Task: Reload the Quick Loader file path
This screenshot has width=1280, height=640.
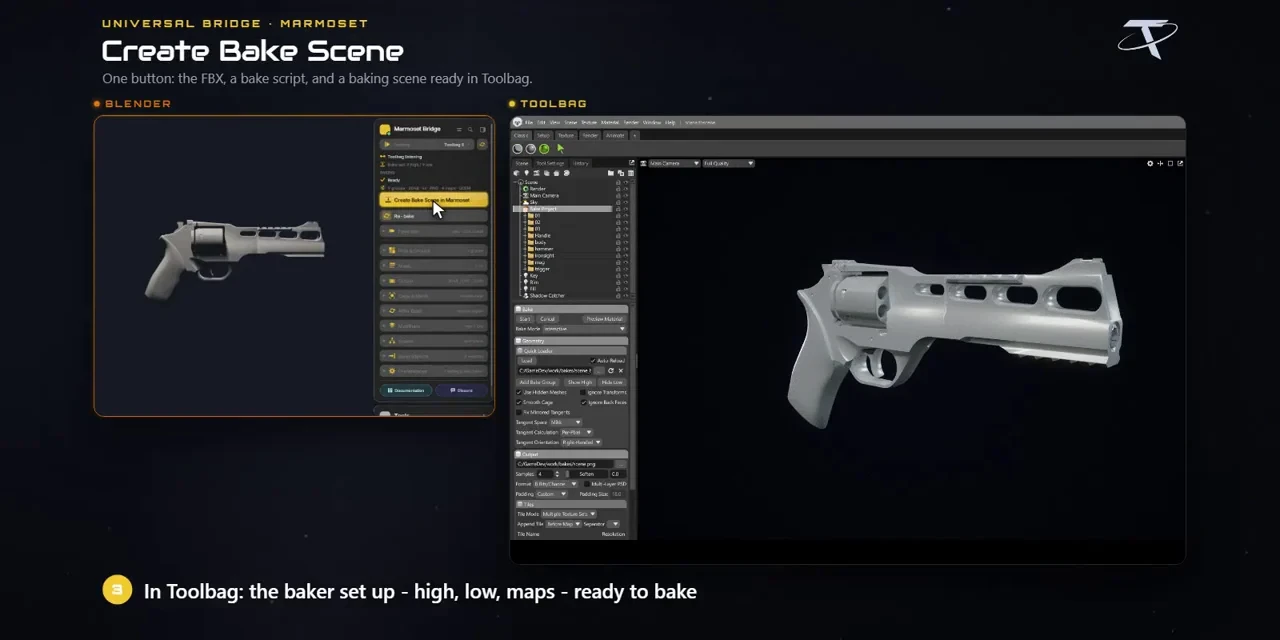Action: (x=610, y=371)
